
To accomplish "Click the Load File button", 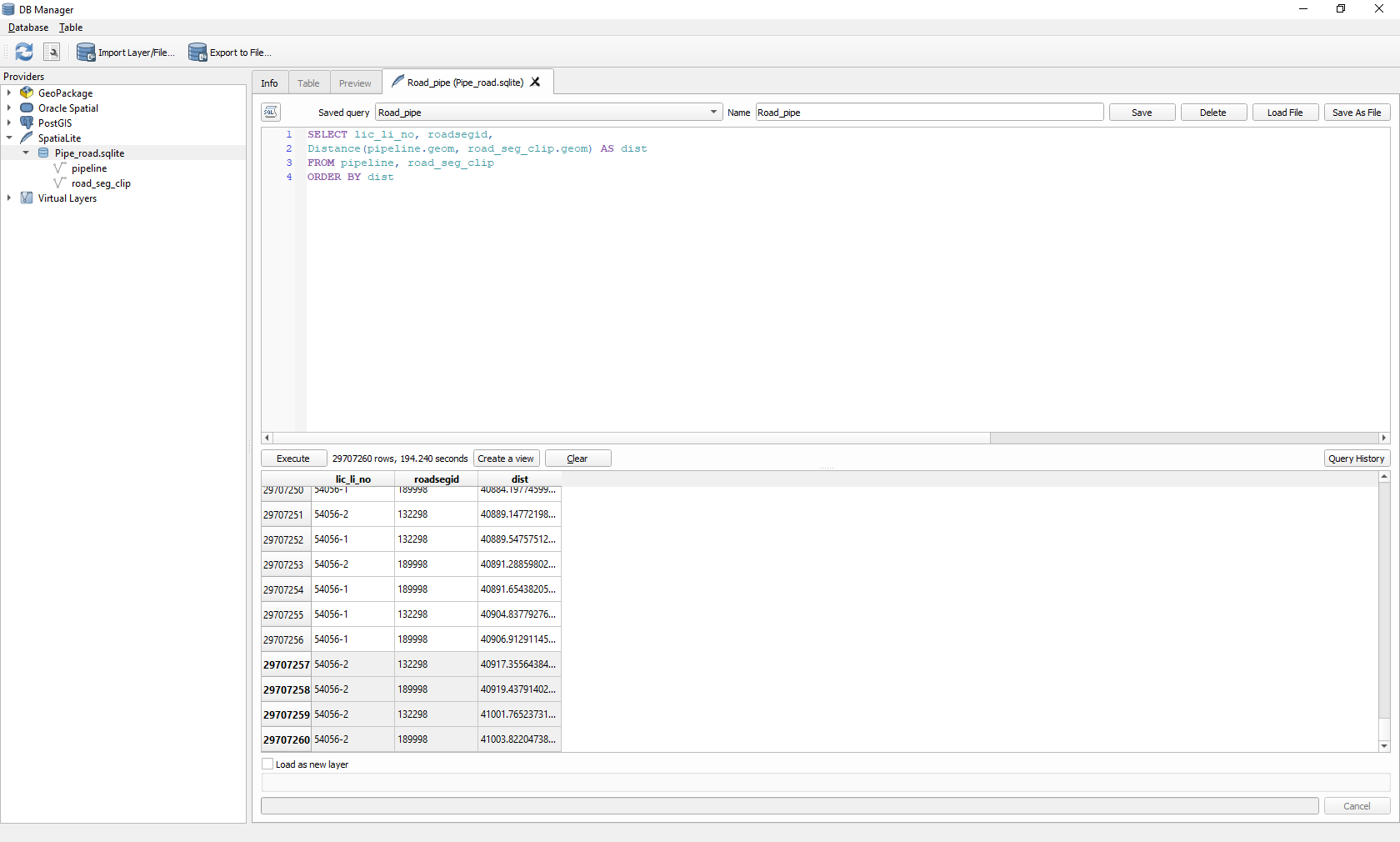I will coord(1285,112).
